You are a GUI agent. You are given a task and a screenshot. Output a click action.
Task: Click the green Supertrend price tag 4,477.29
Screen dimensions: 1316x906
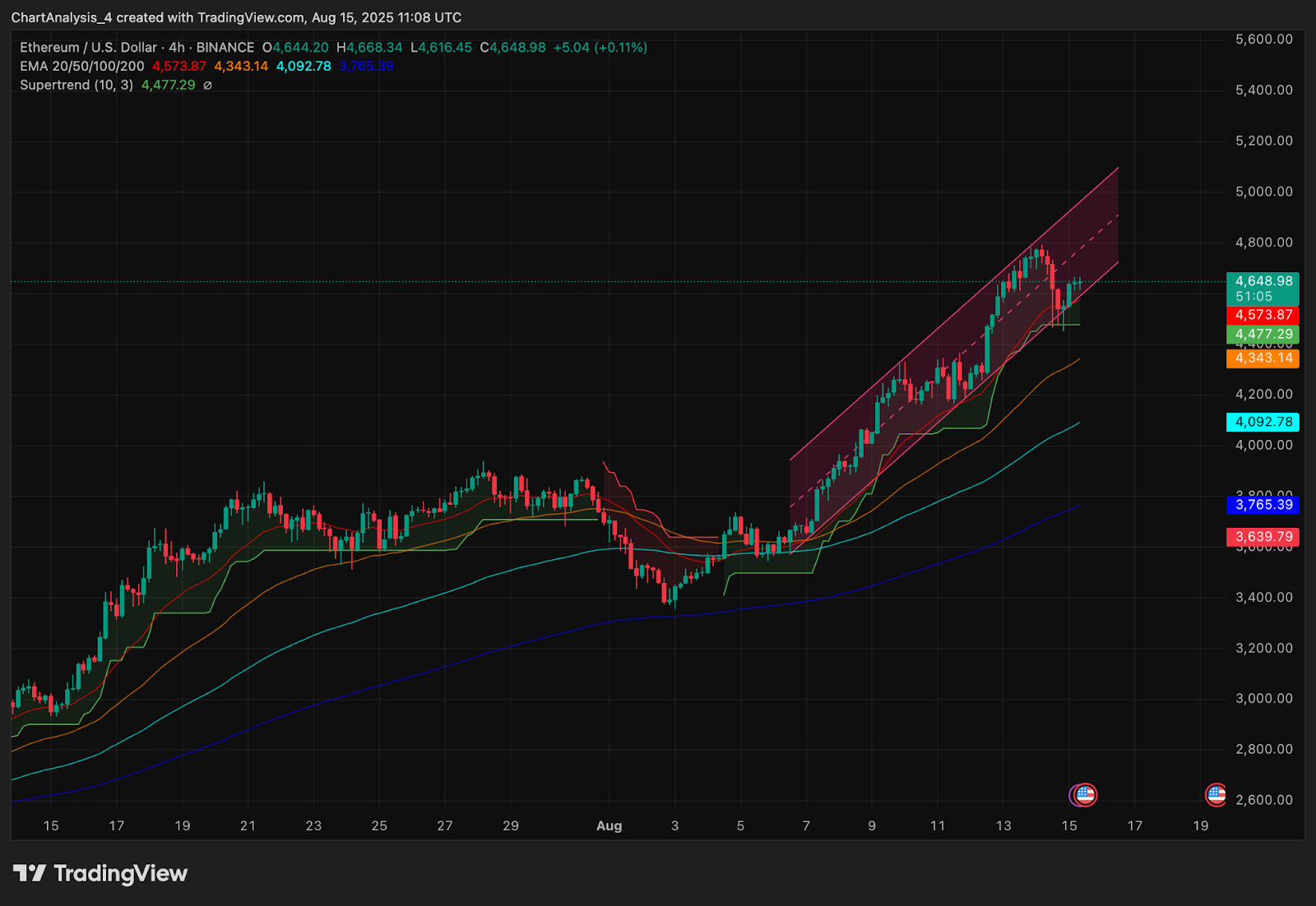click(1263, 335)
